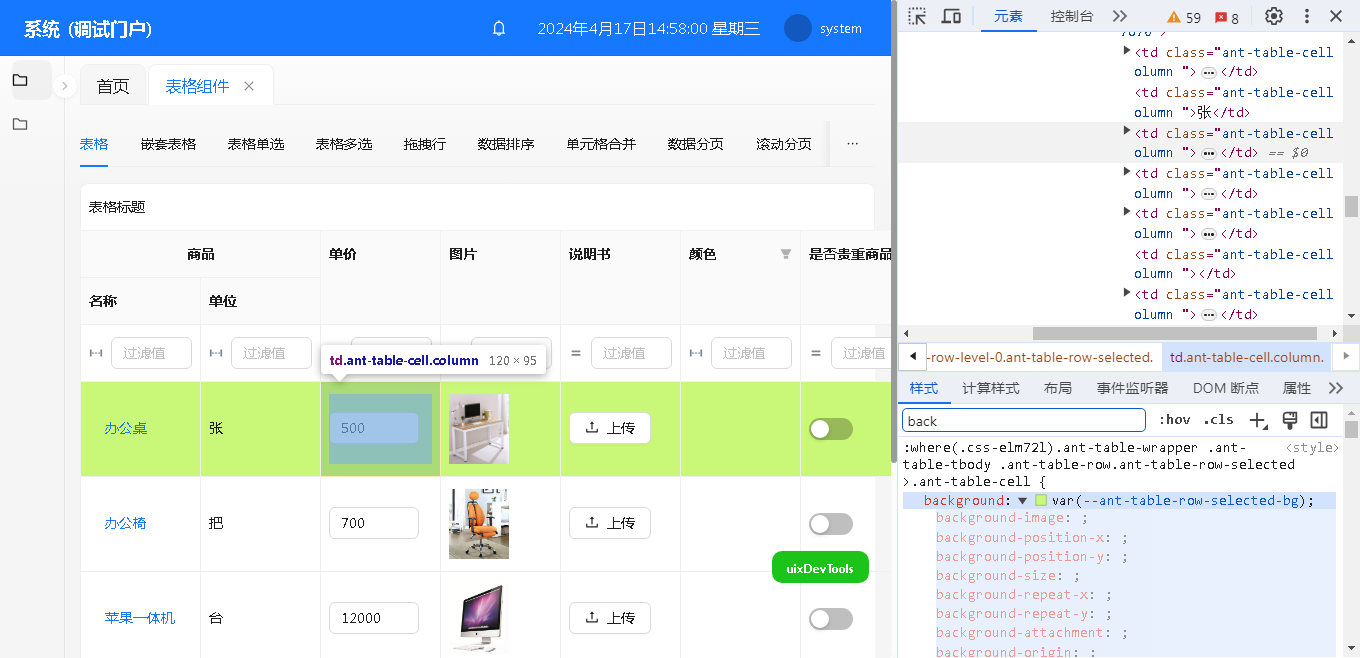Click the styles filter box containing back
This screenshot has height=658, width=1360.
(1024, 421)
